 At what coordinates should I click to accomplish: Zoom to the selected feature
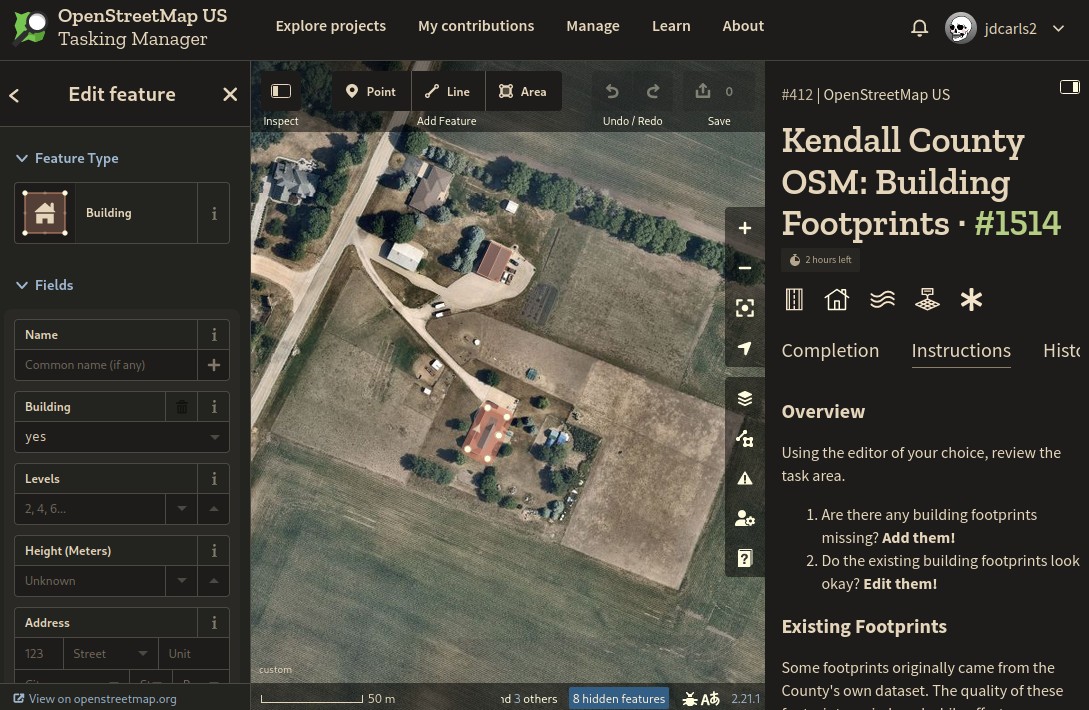(x=744, y=308)
